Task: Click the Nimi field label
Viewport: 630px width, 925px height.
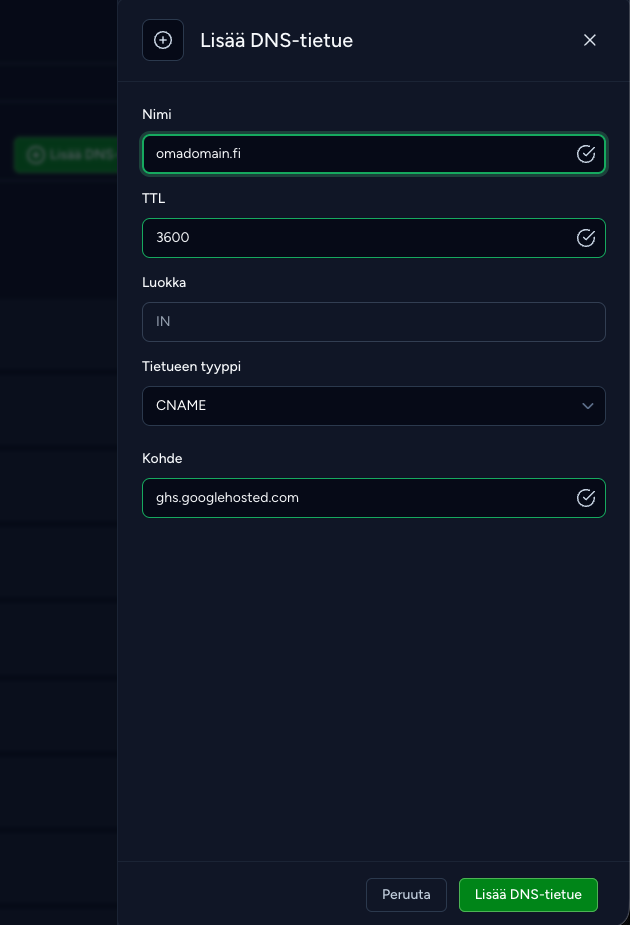Action: (x=157, y=114)
